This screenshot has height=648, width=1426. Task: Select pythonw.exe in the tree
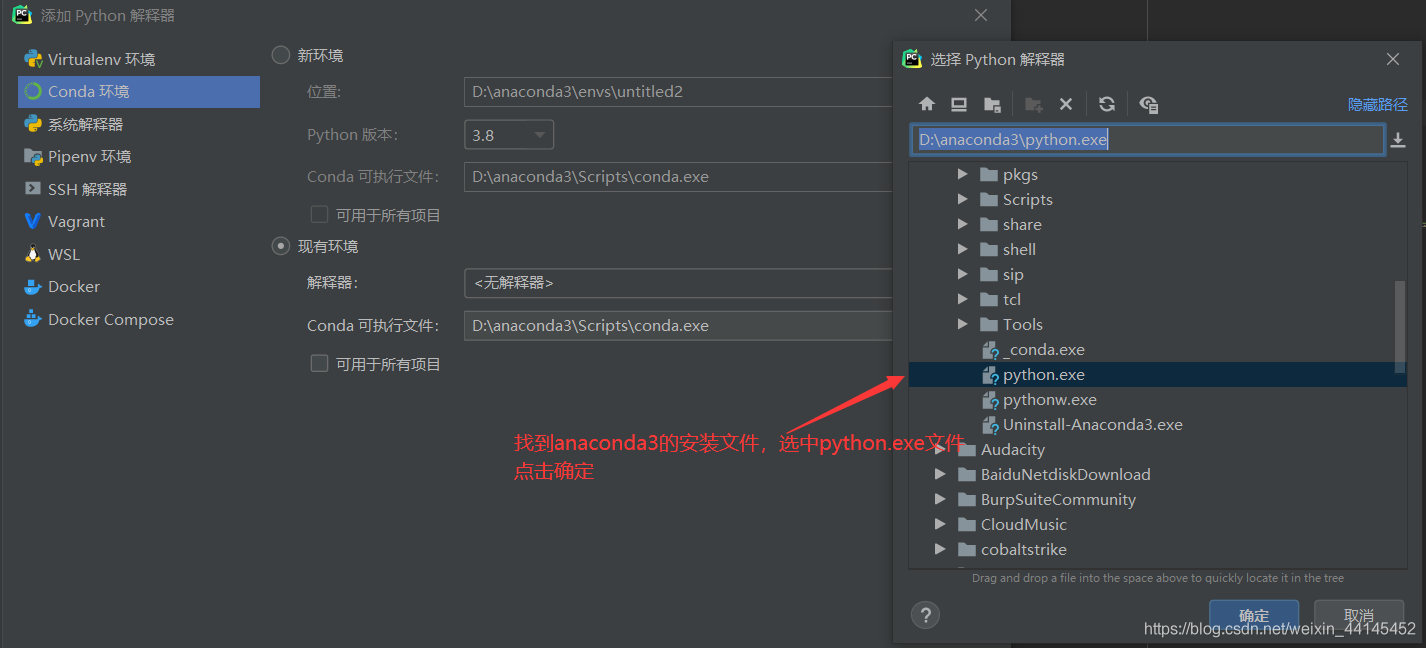[1050, 400]
